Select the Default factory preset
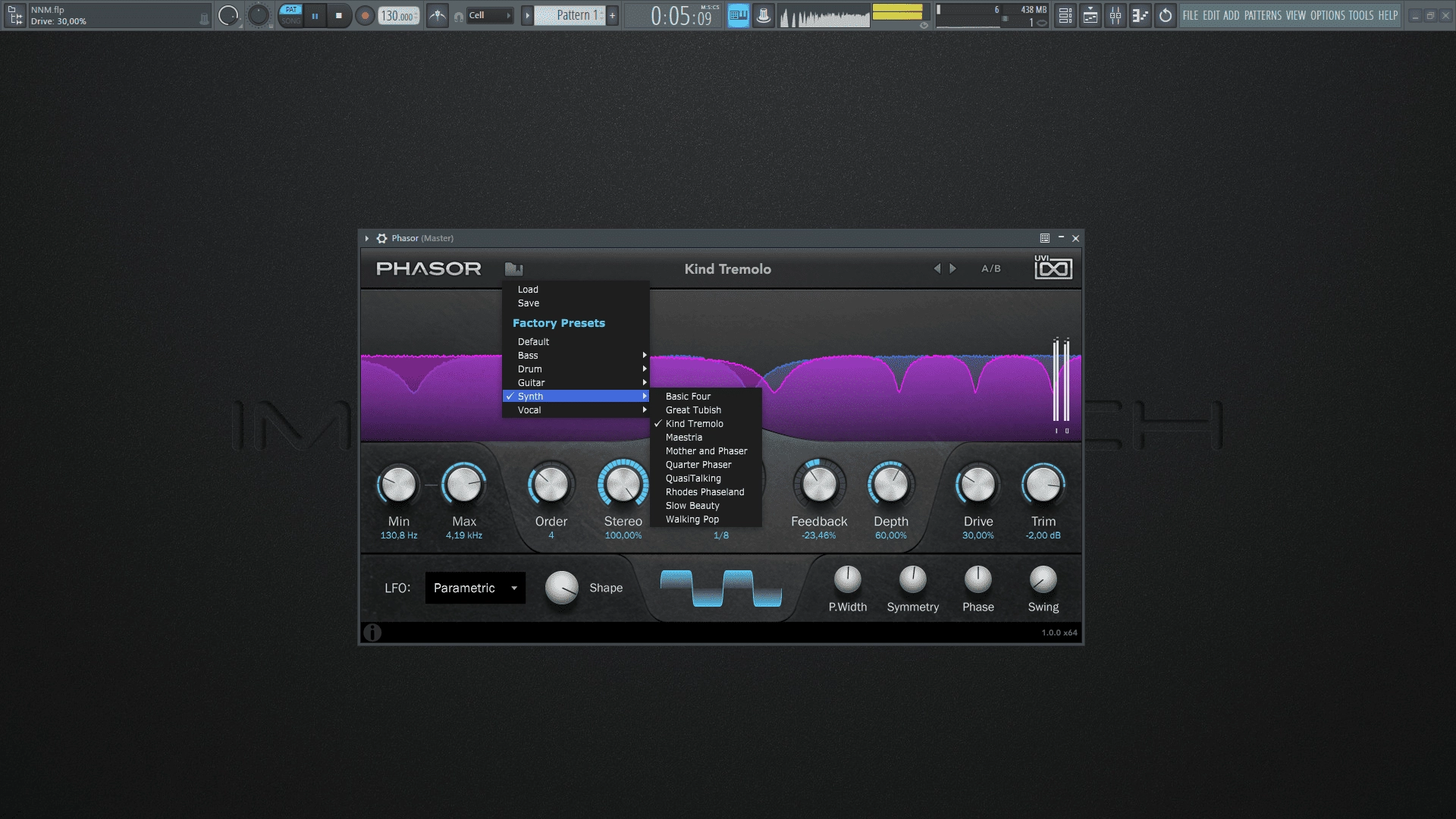1456x819 pixels. 576,342
